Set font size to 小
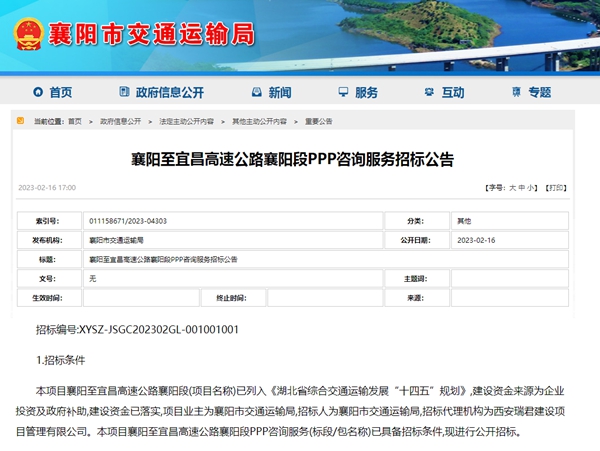Screen dimensions: 600x451 click(531, 188)
